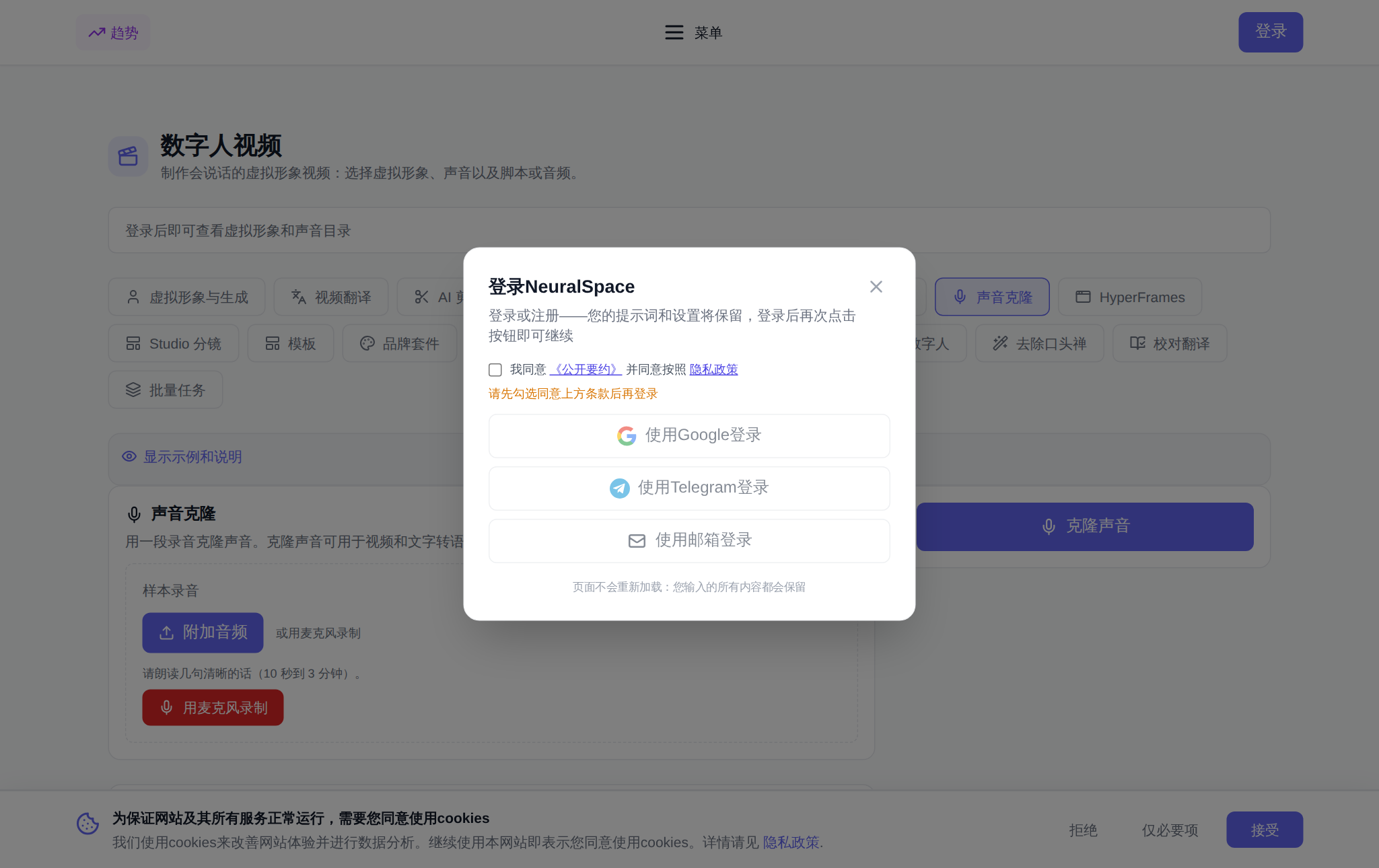Image resolution: width=1379 pixels, height=868 pixels.
Task: Choose the email login option
Action: [689, 540]
